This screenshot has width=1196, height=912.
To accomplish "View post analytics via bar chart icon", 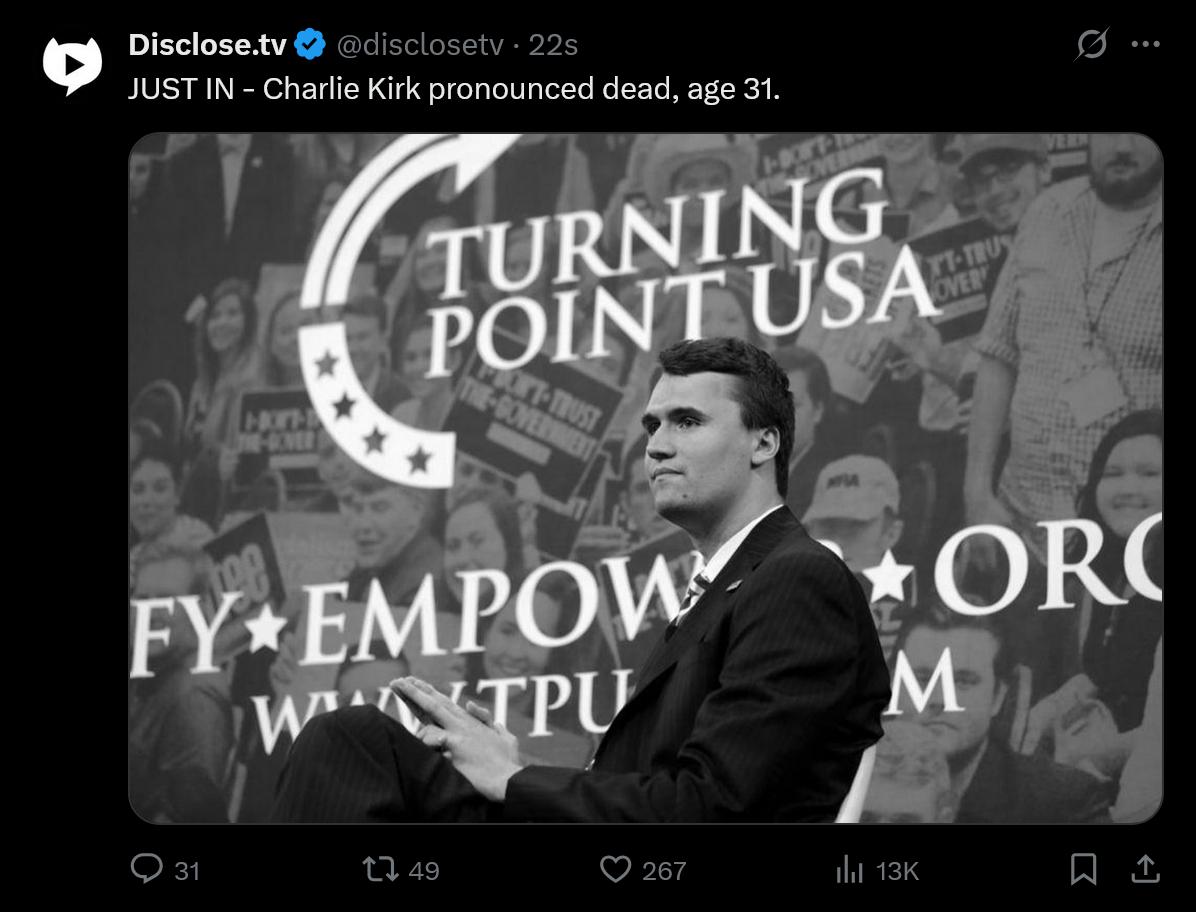I will coord(848,870).
